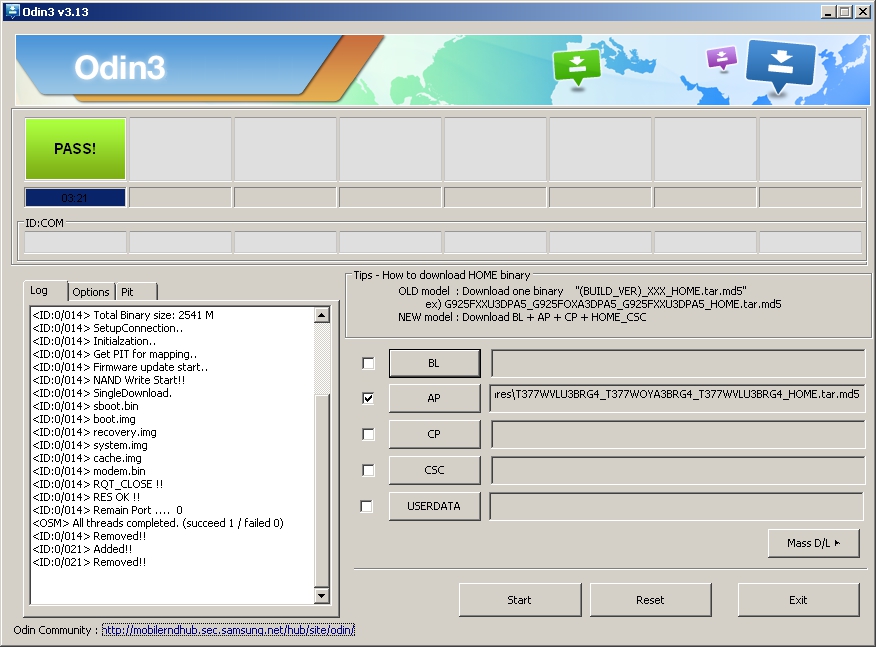Viewport: 876px width, 647px height.
Task: Click the USERDATA file button
Action: pyautogui.click(x=434, y=506)
